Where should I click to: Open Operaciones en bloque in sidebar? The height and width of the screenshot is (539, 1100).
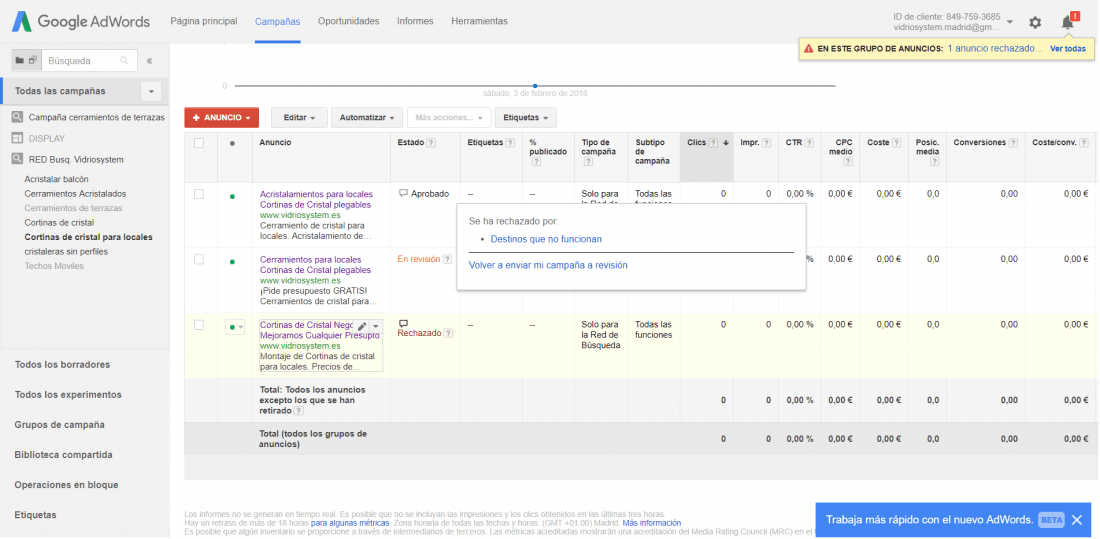(67, 485)
